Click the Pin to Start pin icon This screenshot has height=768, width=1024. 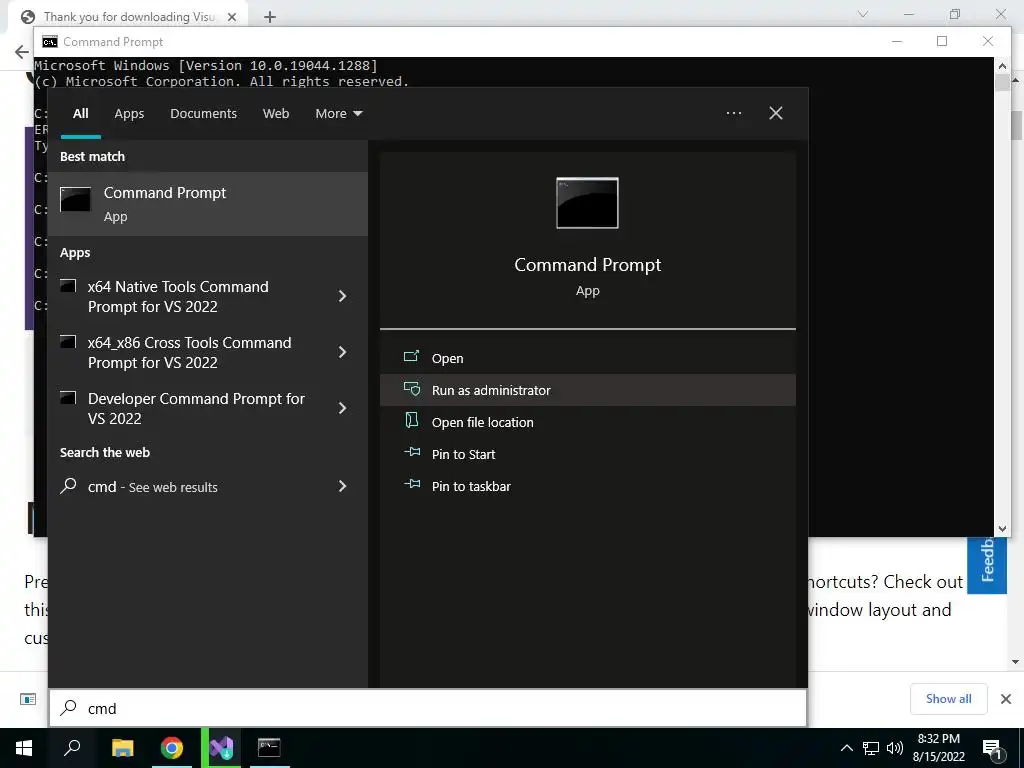pyautogui.click(x=411, y=452)
